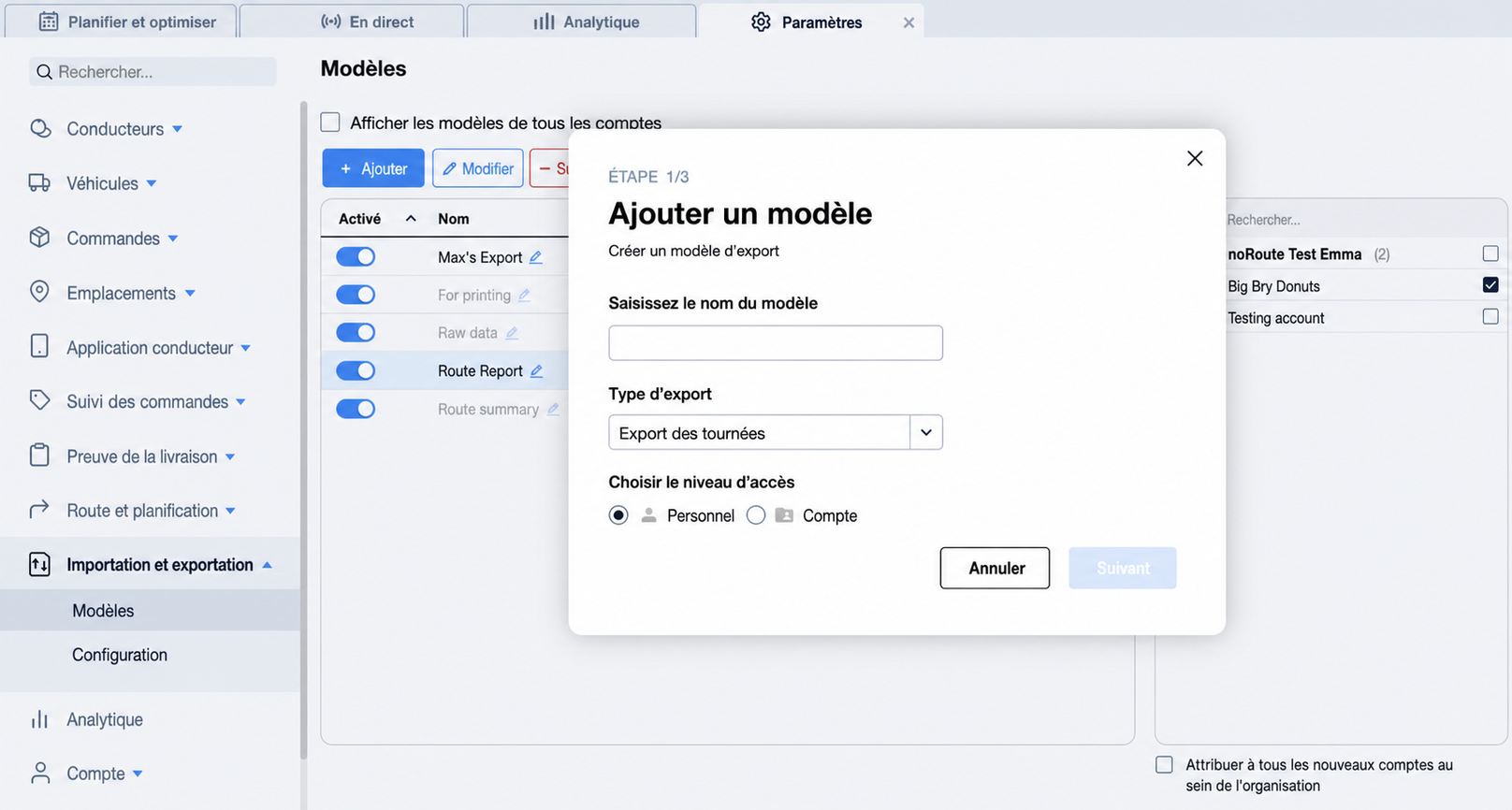The image size is (1512, 810).
Task: Click the bar chart icon on Analytique tab
Action: tap(544, 22)
